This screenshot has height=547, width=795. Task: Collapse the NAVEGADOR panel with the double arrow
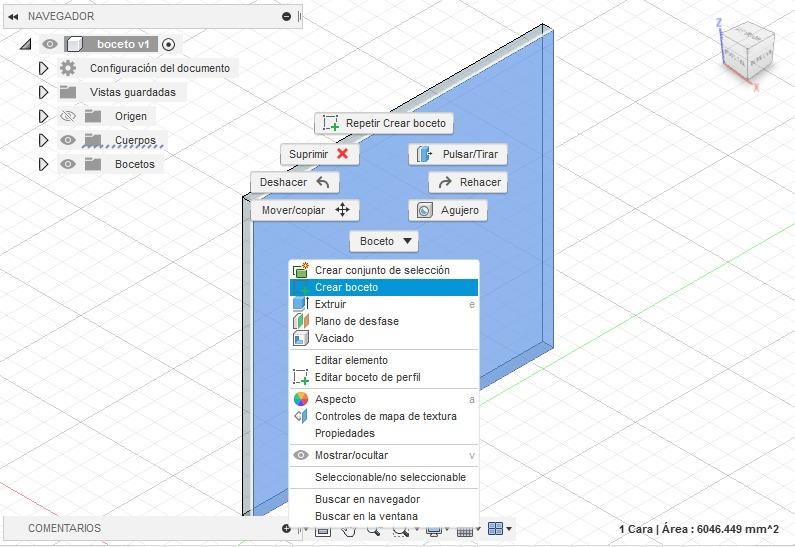point(13,17)
